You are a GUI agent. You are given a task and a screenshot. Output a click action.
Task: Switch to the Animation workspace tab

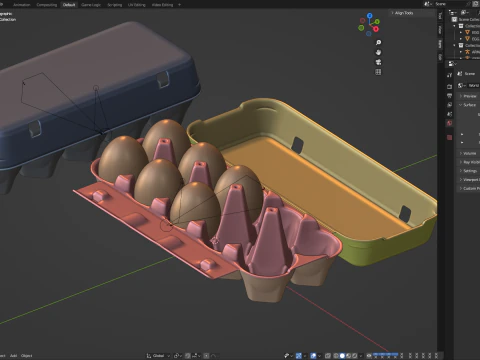(x=21, y=5)
